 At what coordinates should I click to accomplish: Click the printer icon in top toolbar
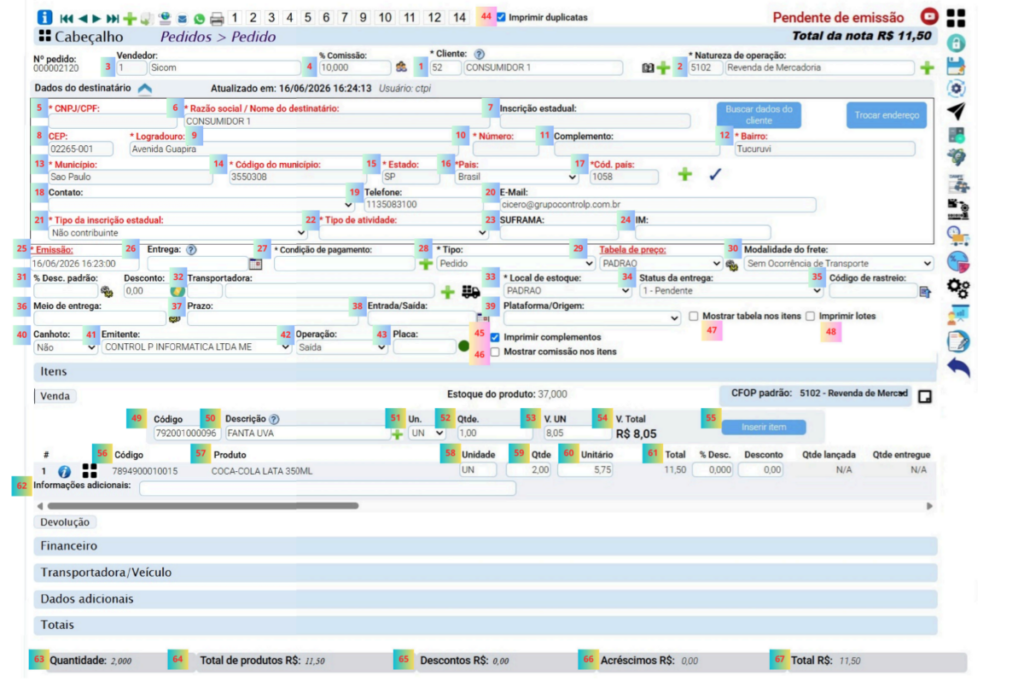(217, 18)
